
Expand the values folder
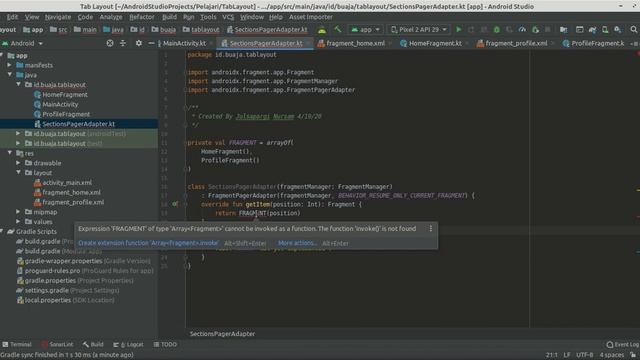(x=18, y=222)
